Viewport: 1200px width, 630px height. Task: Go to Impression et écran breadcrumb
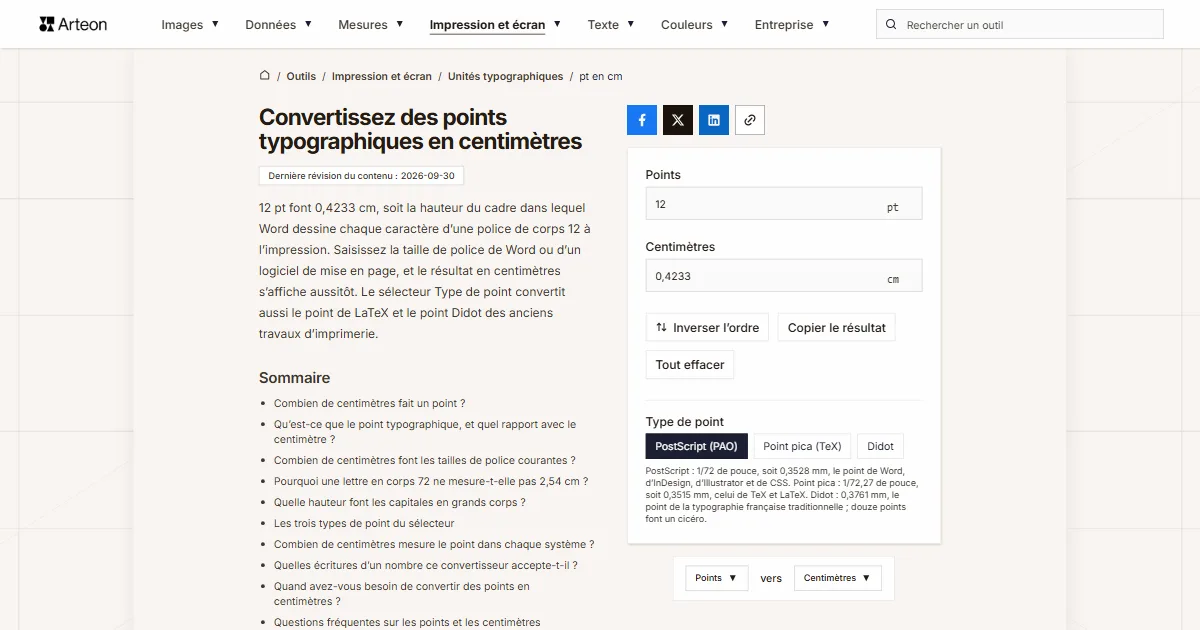point(382,76)
